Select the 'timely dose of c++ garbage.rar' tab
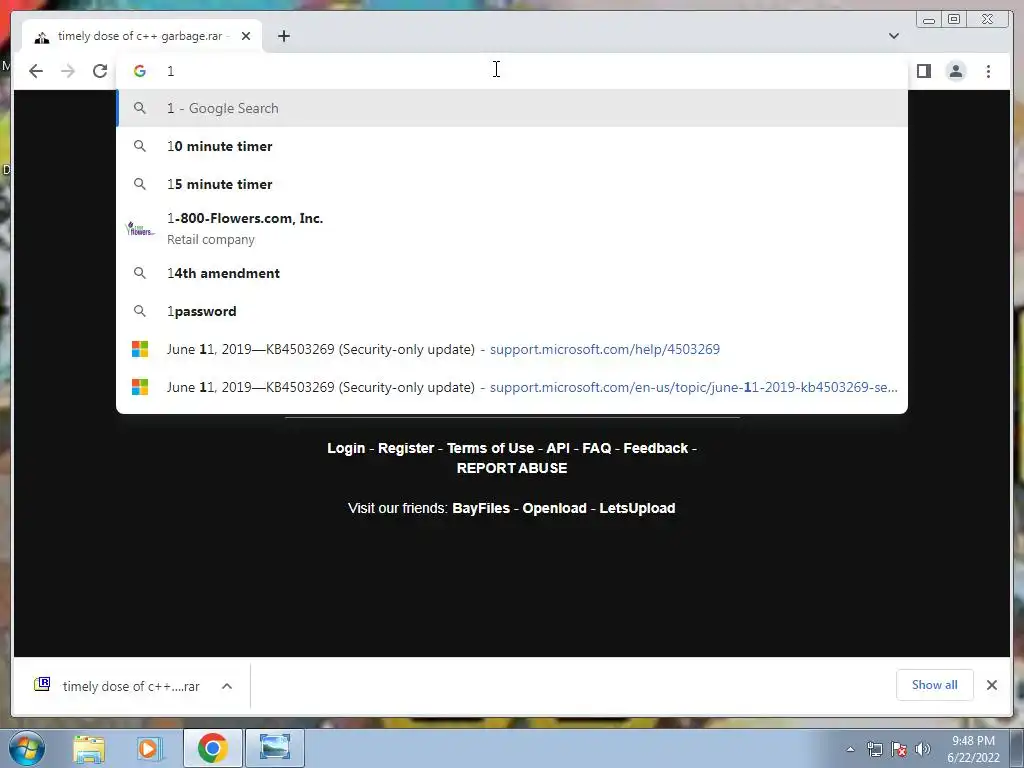Viewport: 1024px width, 768px height. (142, 36)
